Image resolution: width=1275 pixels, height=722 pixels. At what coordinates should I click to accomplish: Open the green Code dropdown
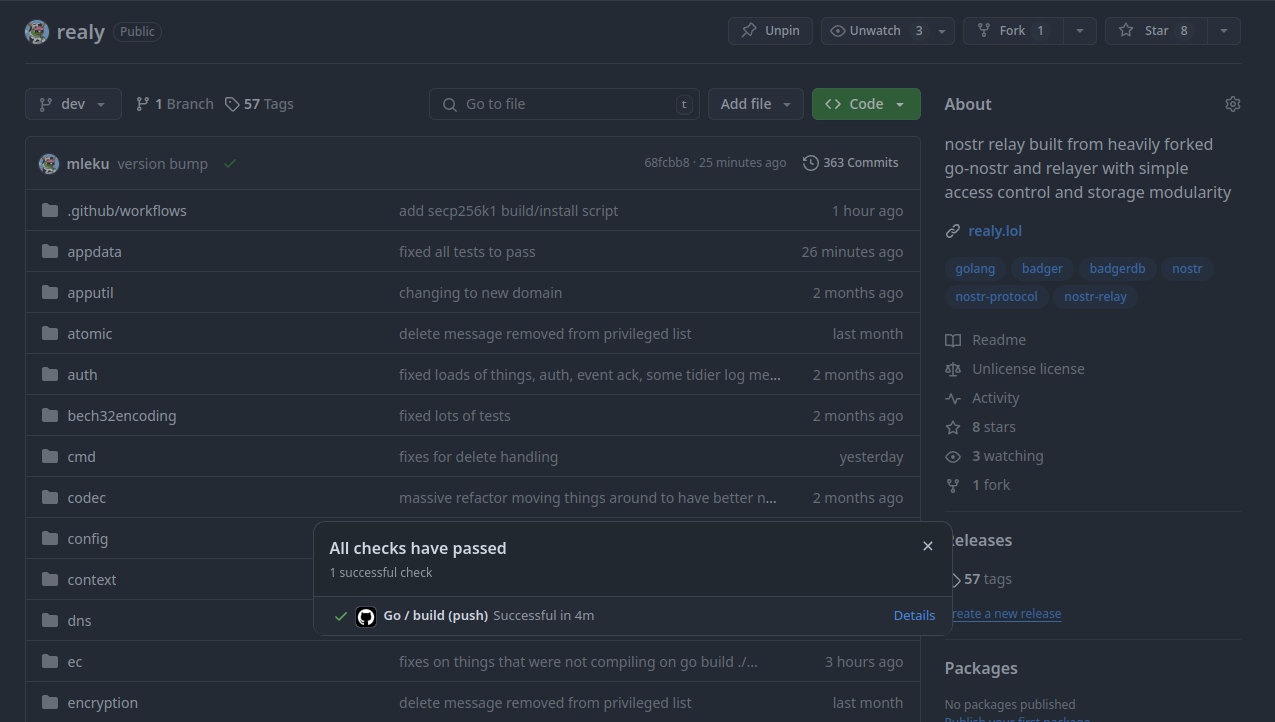866,104
